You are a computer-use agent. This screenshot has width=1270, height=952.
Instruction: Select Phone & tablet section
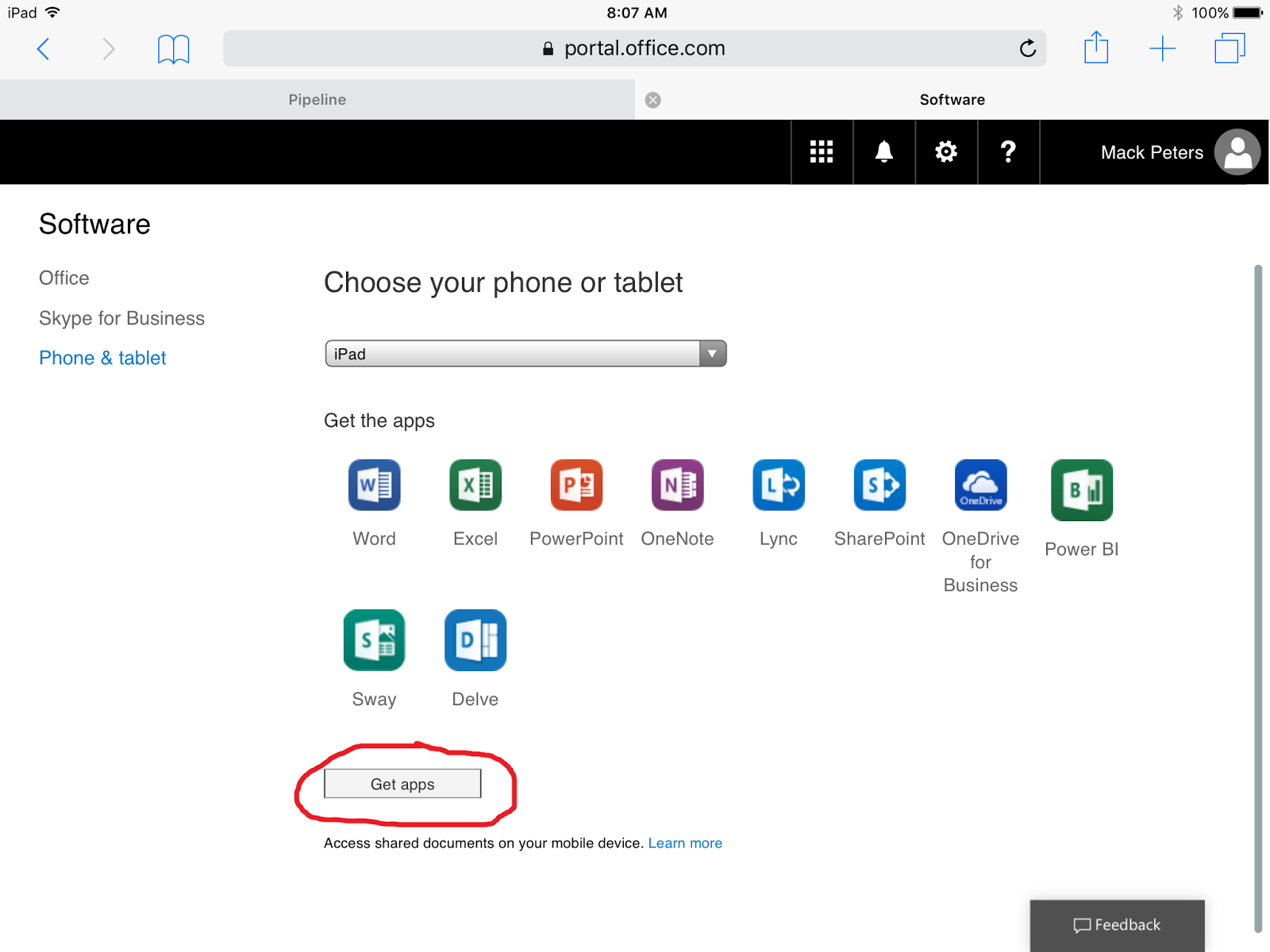coord(102,358)
